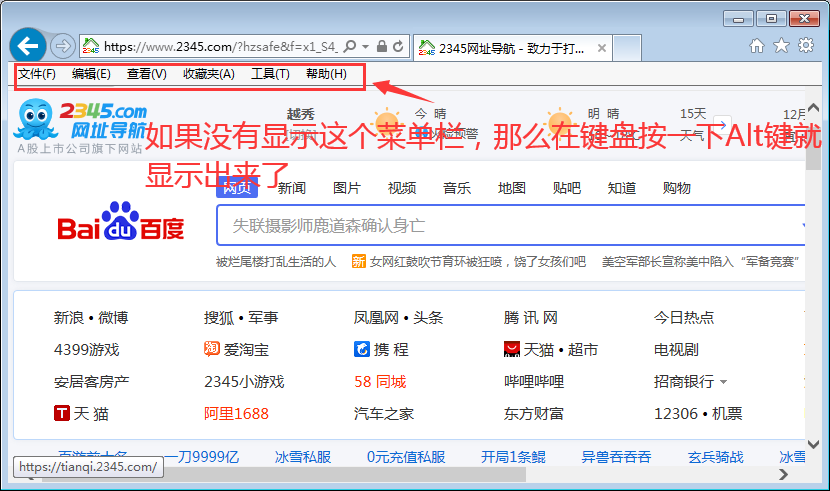The height and width of the screenshot is (491, 830).
Task: Open headline 美空军部长宣称美中陷入军备竞赛
Action: pyautogui.click(x=700, y=262)
